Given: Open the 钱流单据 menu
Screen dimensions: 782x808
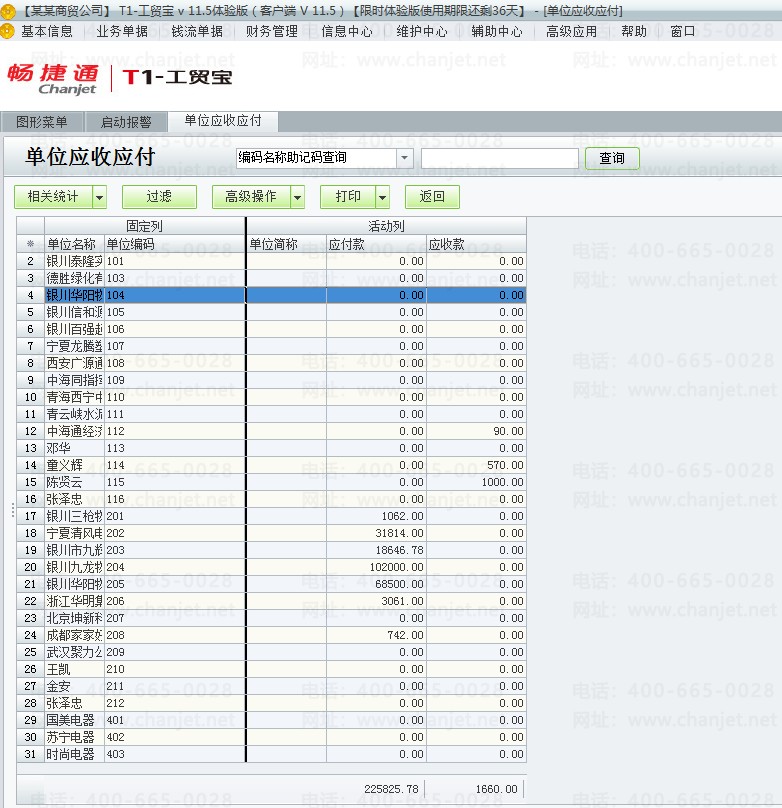Looking at the screenshot, I should [197, 31].
